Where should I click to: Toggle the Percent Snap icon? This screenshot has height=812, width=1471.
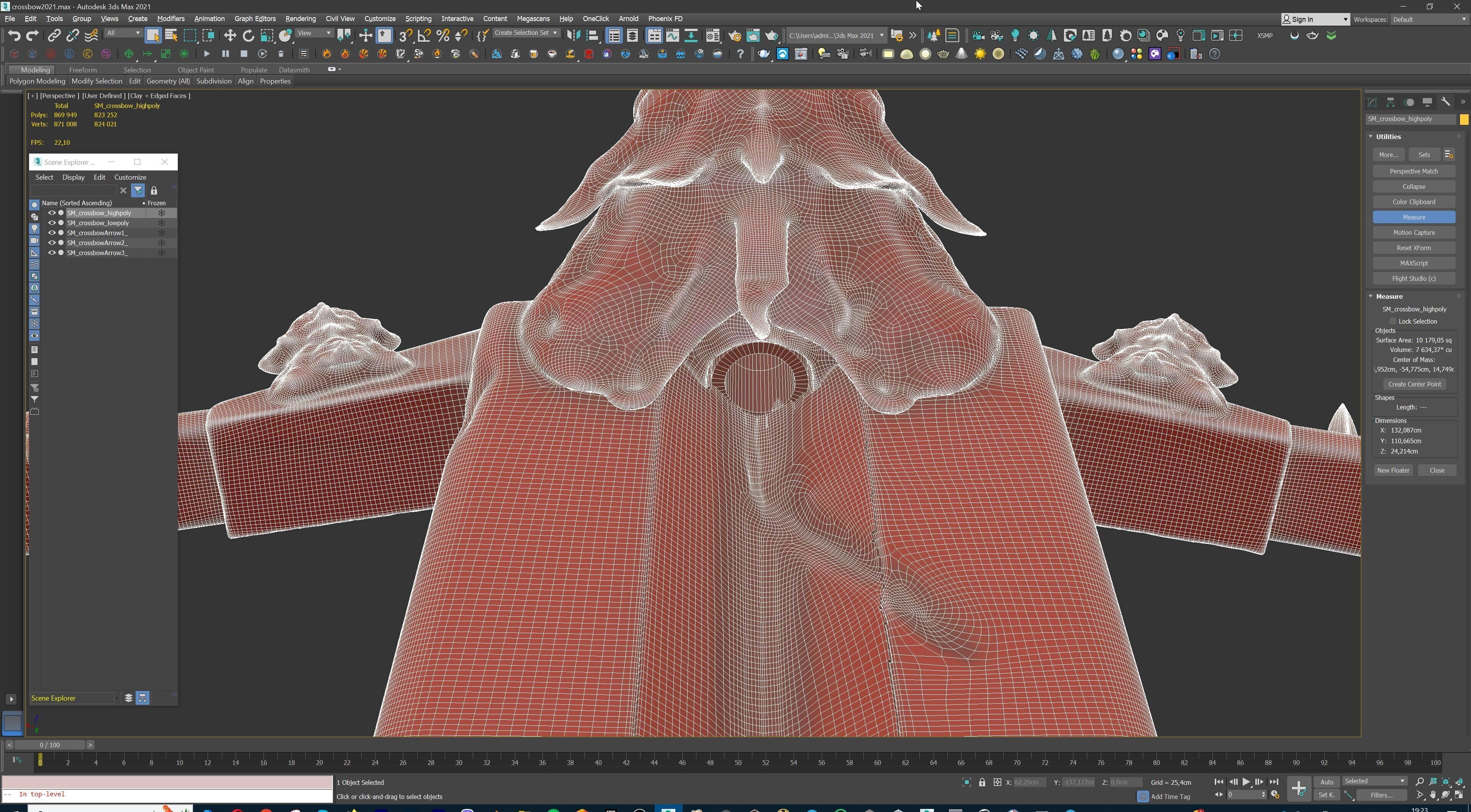pos(442,35)
